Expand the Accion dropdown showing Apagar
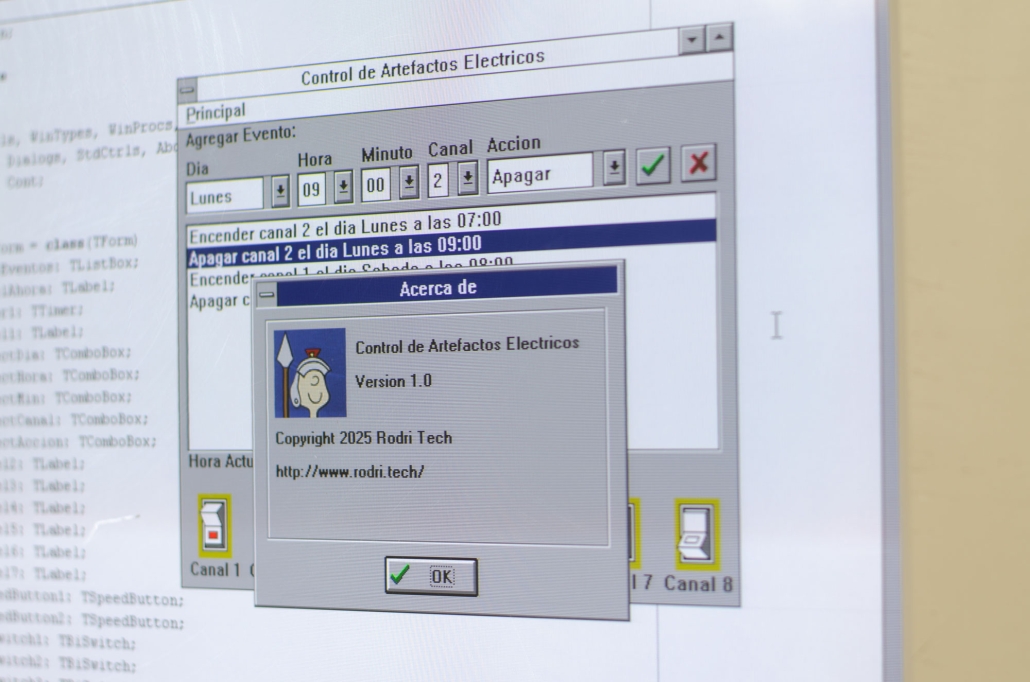The image size is (1030, 682). click(x=614, y=170)
